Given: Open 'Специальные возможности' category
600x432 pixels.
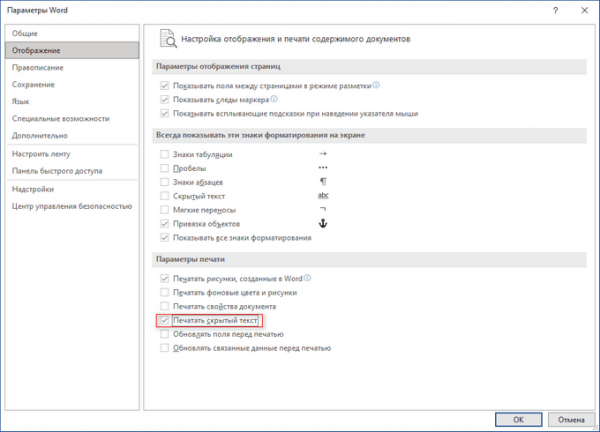Looking at the screenshot, I should (72, 118).
